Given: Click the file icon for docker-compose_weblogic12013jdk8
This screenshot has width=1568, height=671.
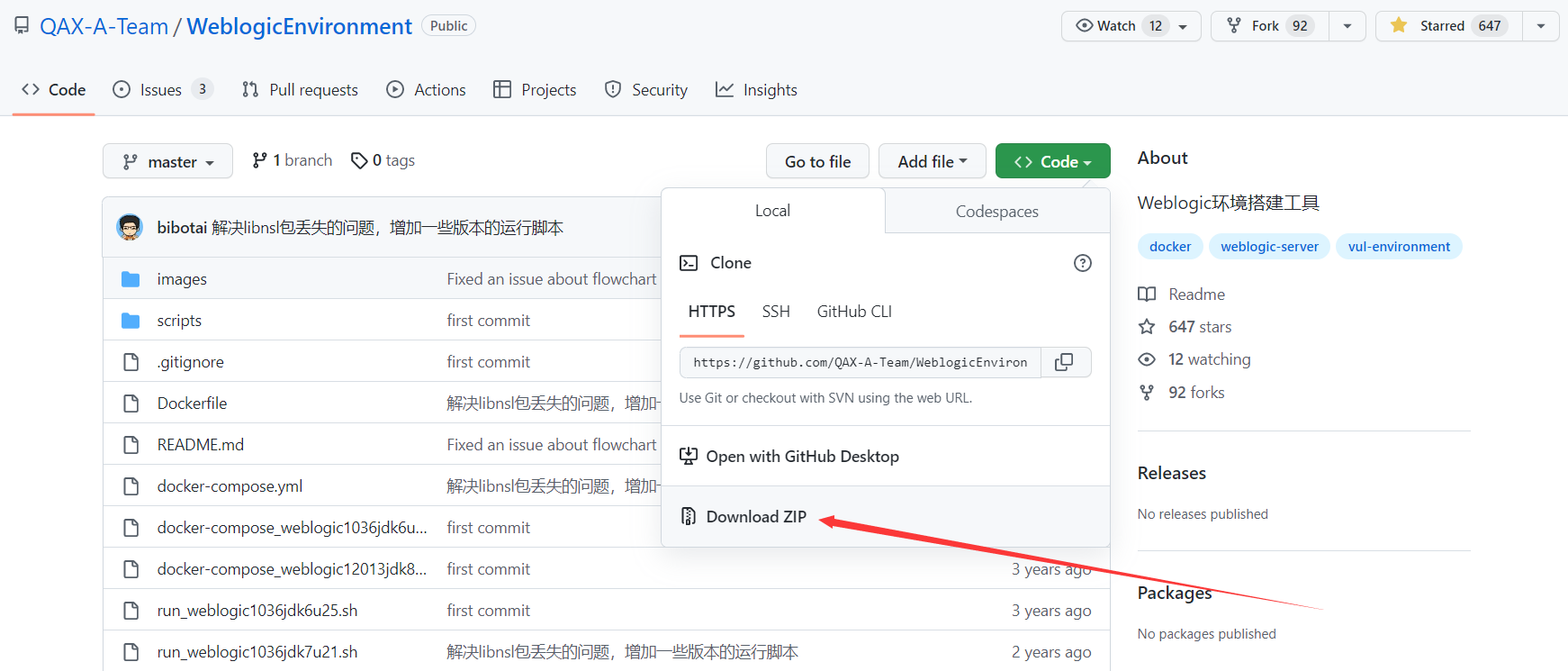Looking at the screenshot, I should click(131, 569).
